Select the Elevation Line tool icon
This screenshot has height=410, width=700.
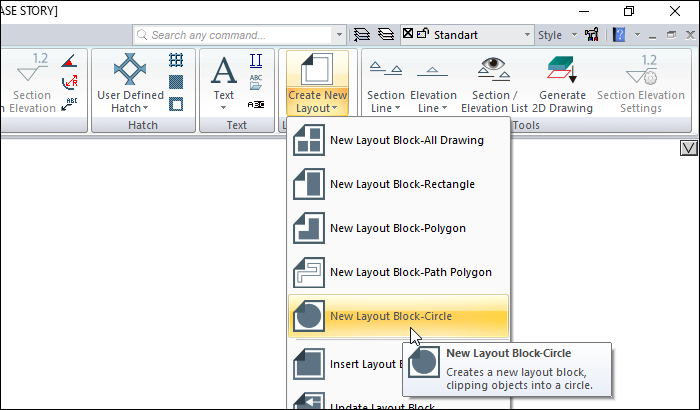tap(433, 70)
